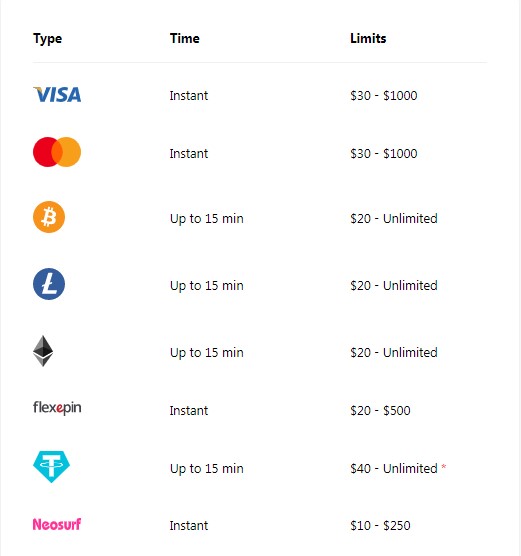Click Mastercard's Instant time text
This screenshot has height=556, width=521.
pos(189,154)
